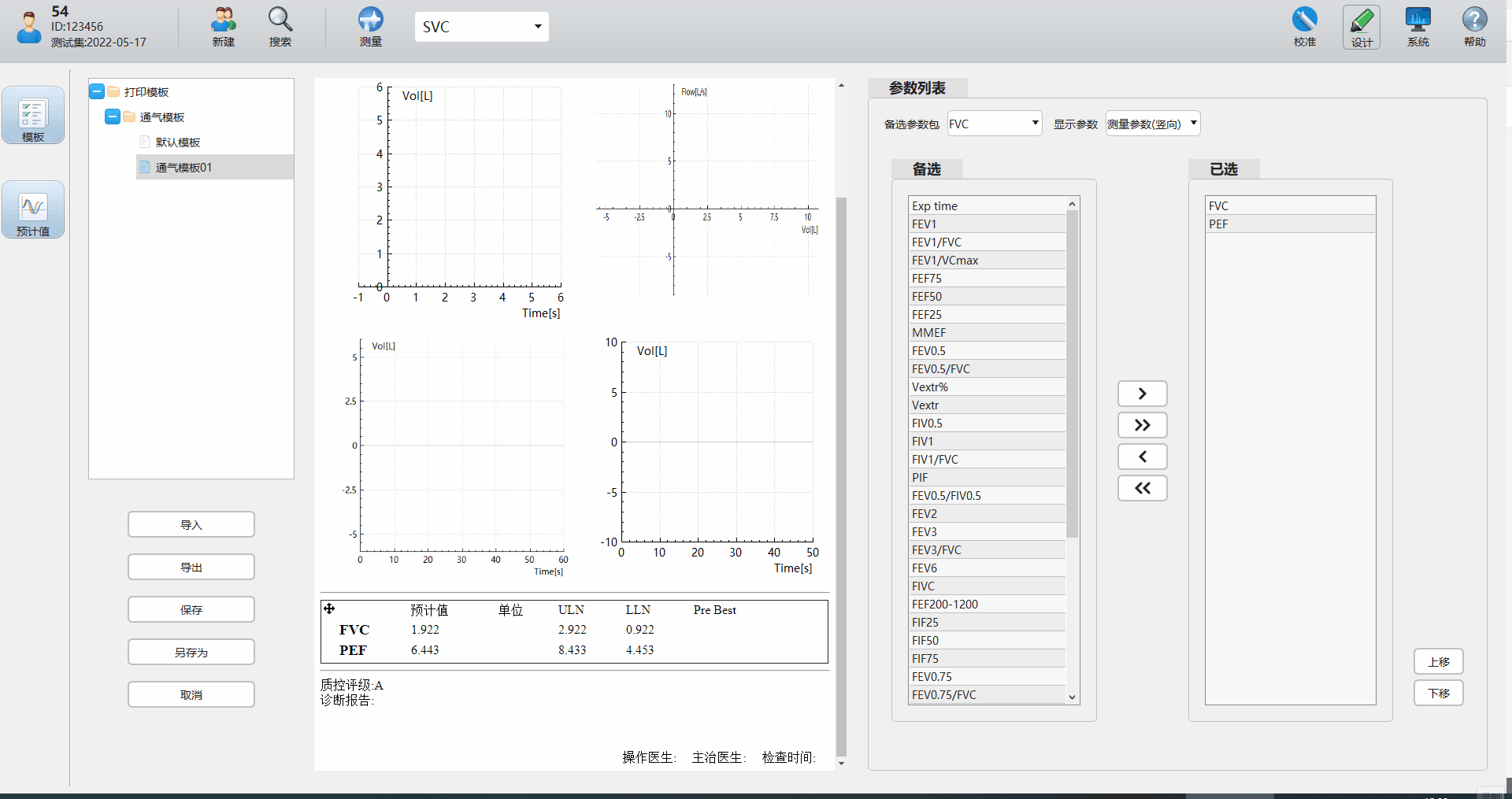Click the 导入 import button
1512x799 pixels.
191,525
